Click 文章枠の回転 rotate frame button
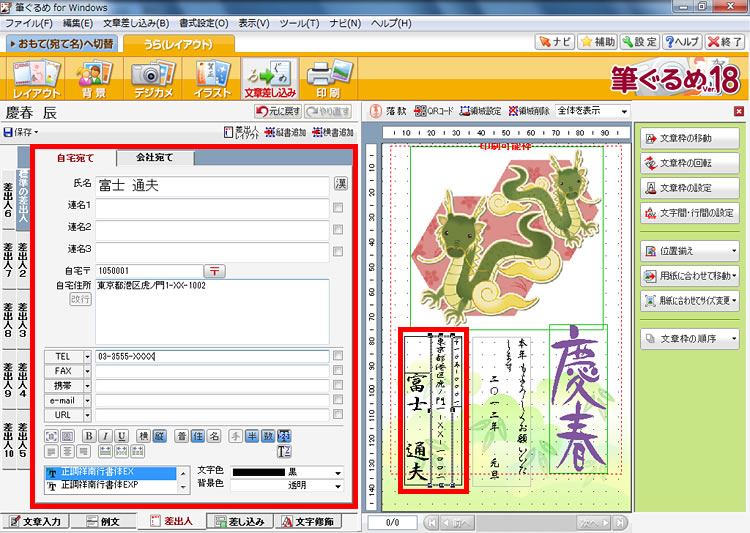750x533 pixels. (x=690, y=163)
